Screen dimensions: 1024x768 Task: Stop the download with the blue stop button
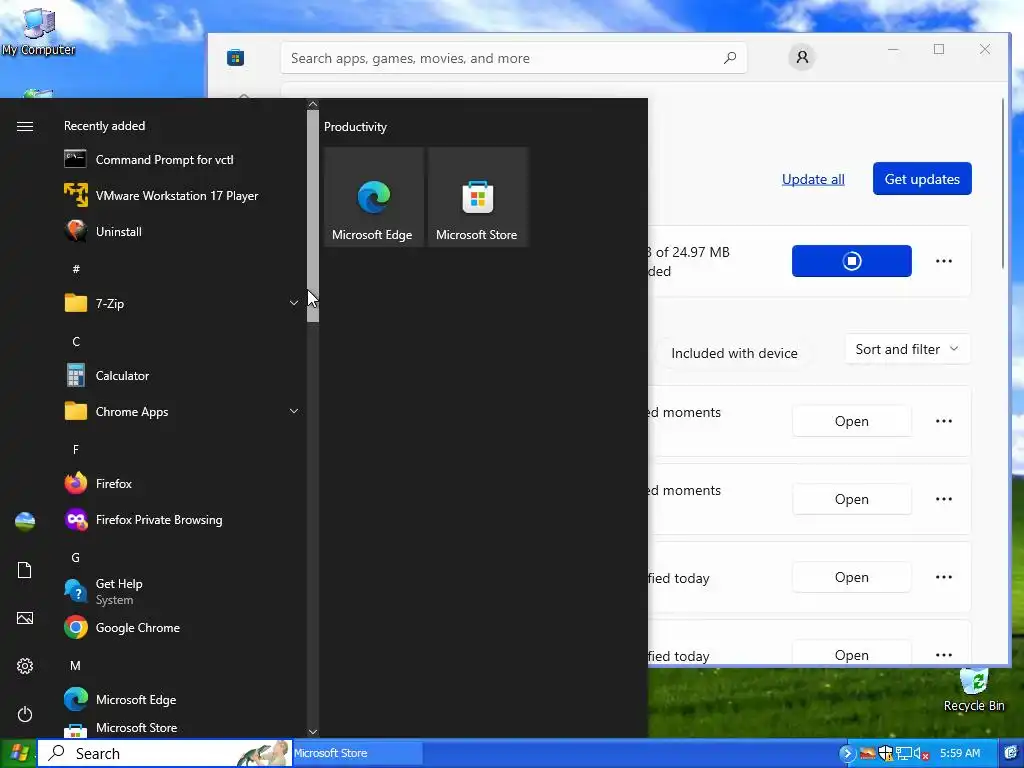point(852,261)
